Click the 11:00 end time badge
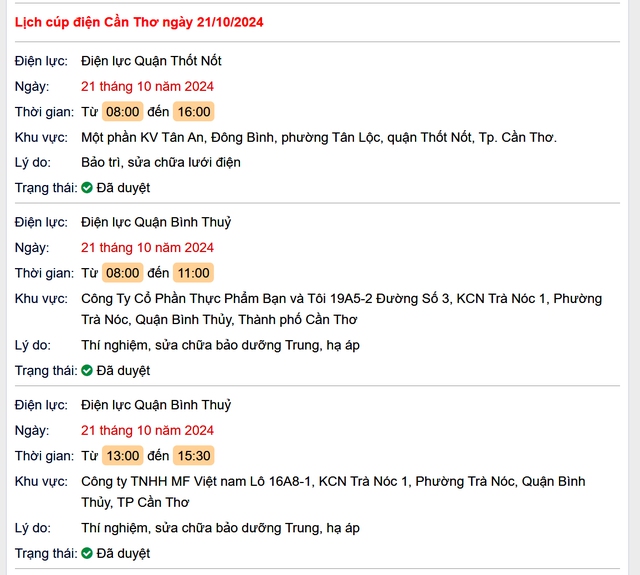This screenshot has height=575, width=640. (x=193, y=273)
